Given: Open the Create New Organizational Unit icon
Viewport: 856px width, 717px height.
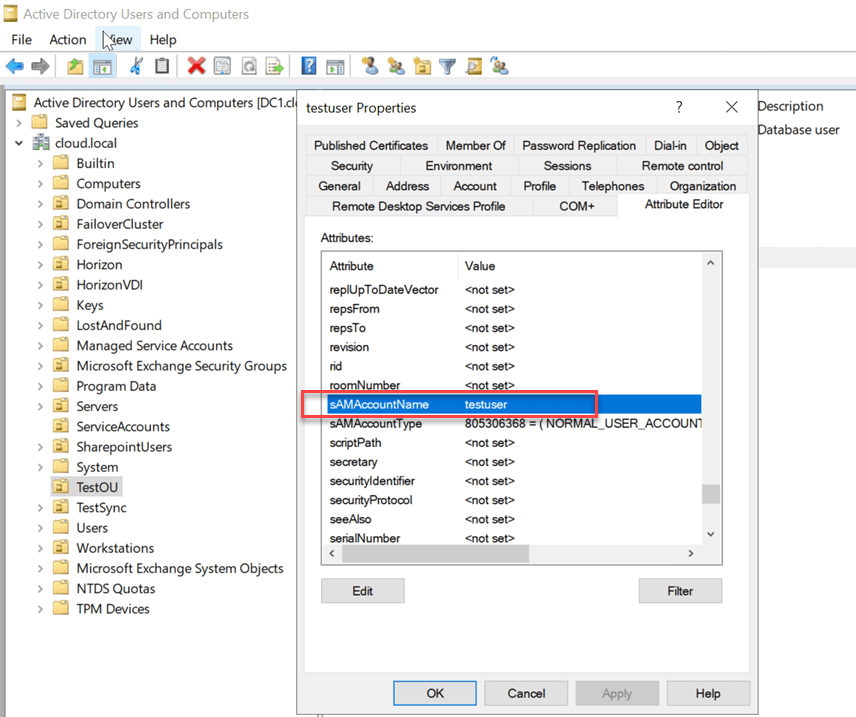Looking at the screenshot, I should pos(422,66).
